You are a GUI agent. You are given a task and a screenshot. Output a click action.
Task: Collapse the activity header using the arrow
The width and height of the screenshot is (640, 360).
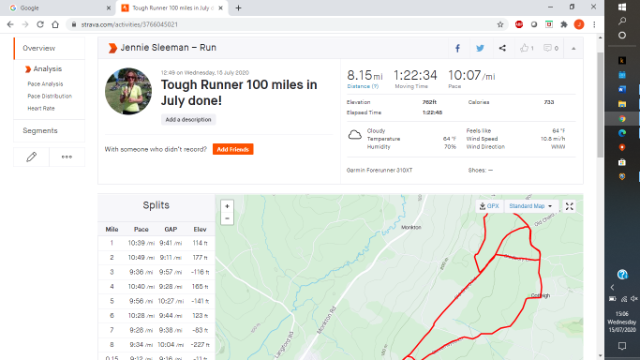tap(573, 48)
